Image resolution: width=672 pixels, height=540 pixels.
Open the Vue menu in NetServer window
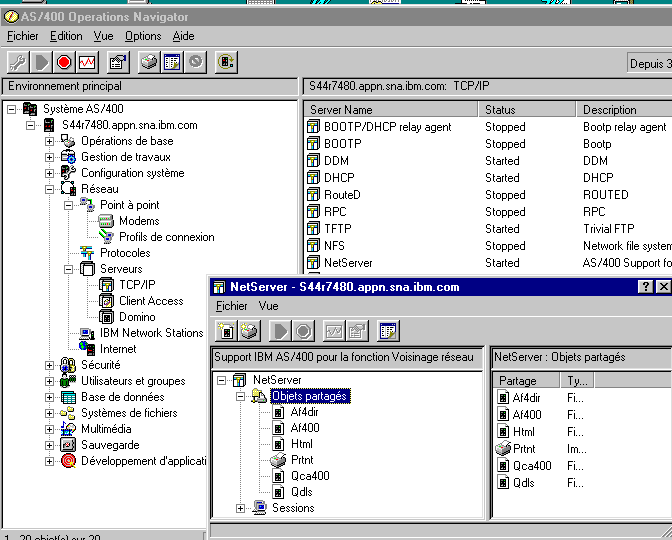268,306
